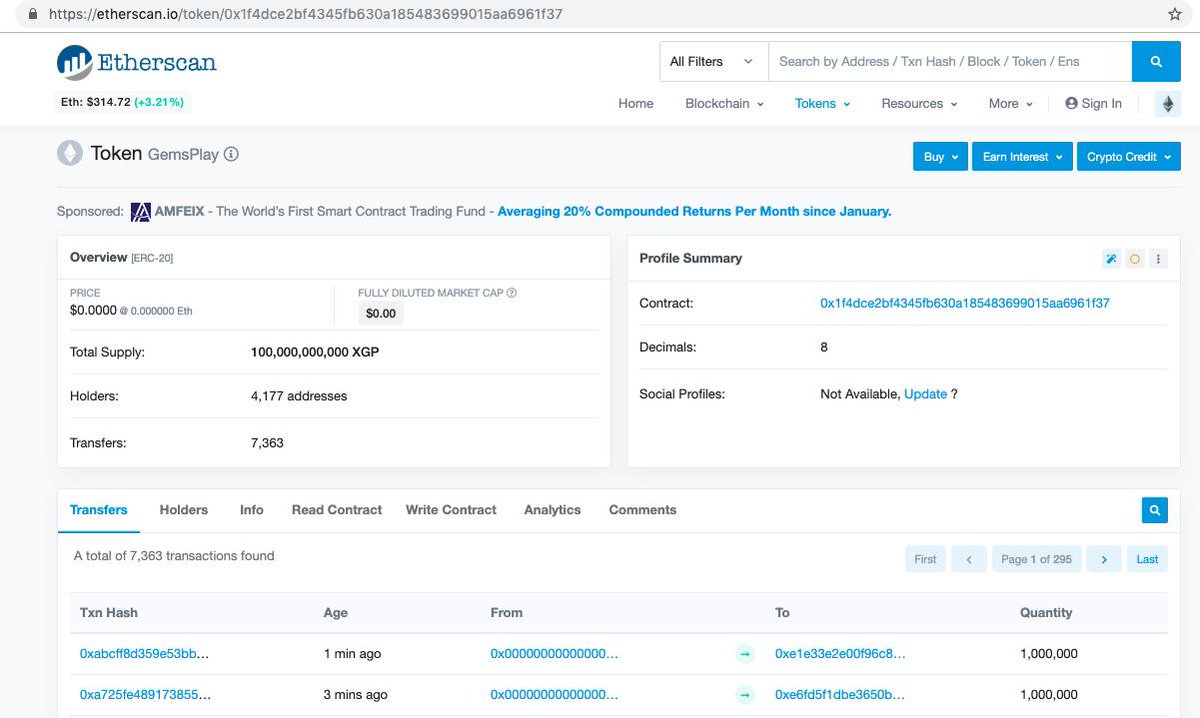Switch to the Holders tab
This screenshot has height=718, width=1200.
click(x=184, y=510)
